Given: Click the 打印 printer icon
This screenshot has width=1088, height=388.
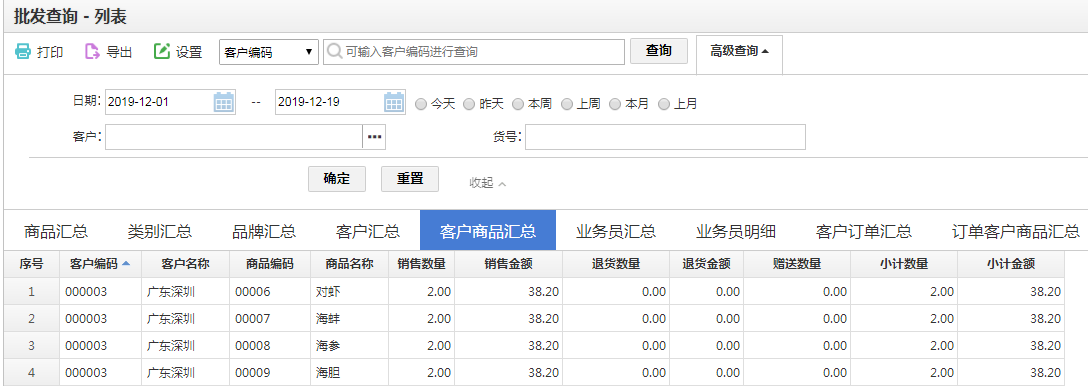Looking at the screenshot, I should click(23, 51).
